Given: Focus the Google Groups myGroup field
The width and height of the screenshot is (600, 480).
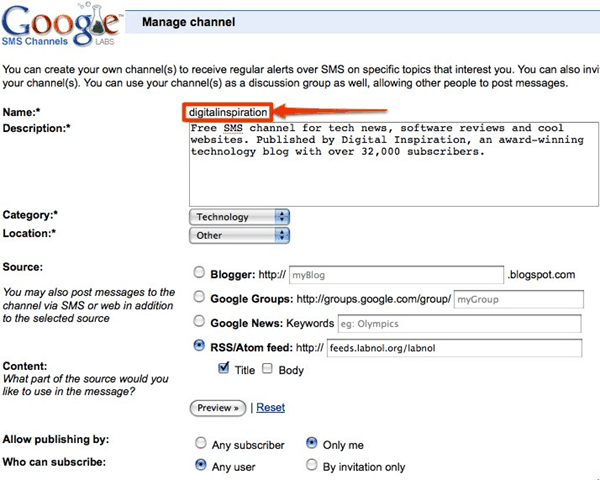Looking at the screenshot, I should coord(519,299).
